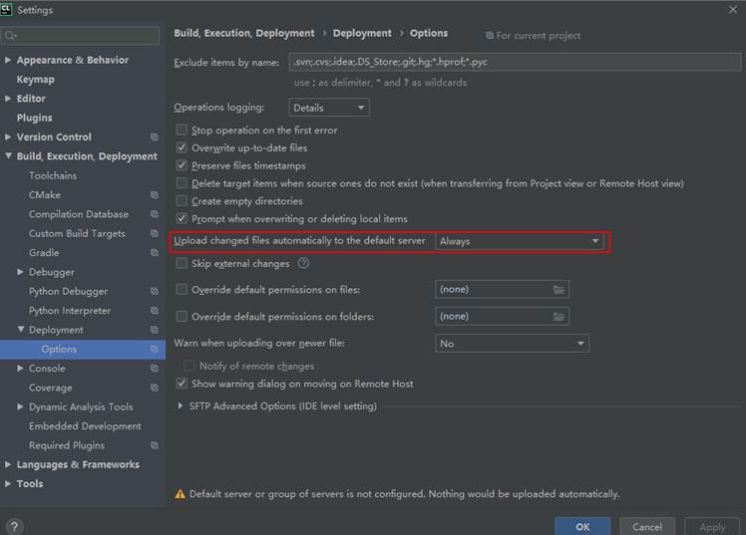Viewport: 746px width, 535px height.
Task: Click the help question mark icon
Action: pos(14,526)
